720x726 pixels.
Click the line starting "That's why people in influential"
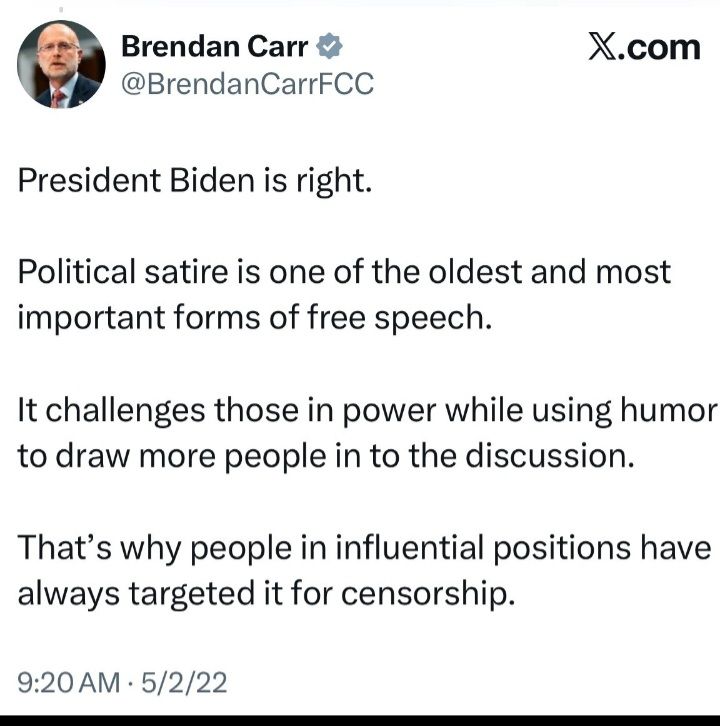(364, 549)
